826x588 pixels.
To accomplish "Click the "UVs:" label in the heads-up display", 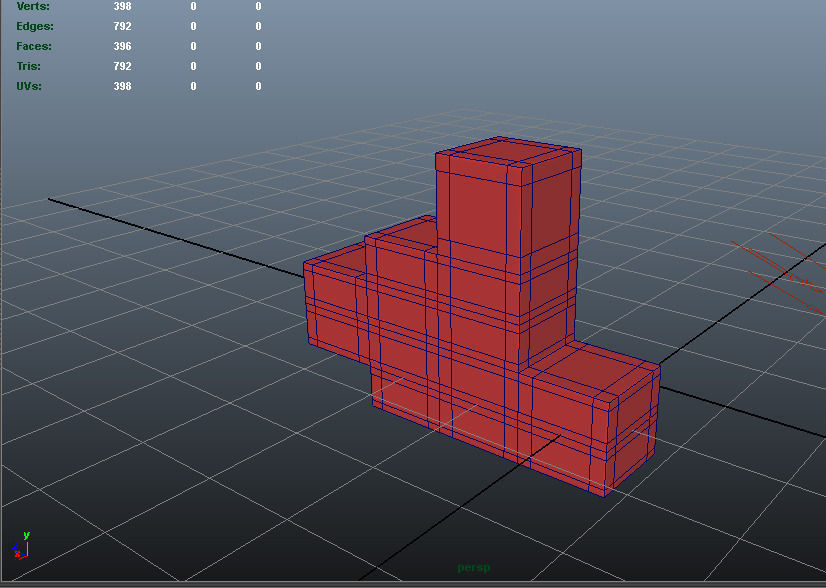I will point(29,86).
